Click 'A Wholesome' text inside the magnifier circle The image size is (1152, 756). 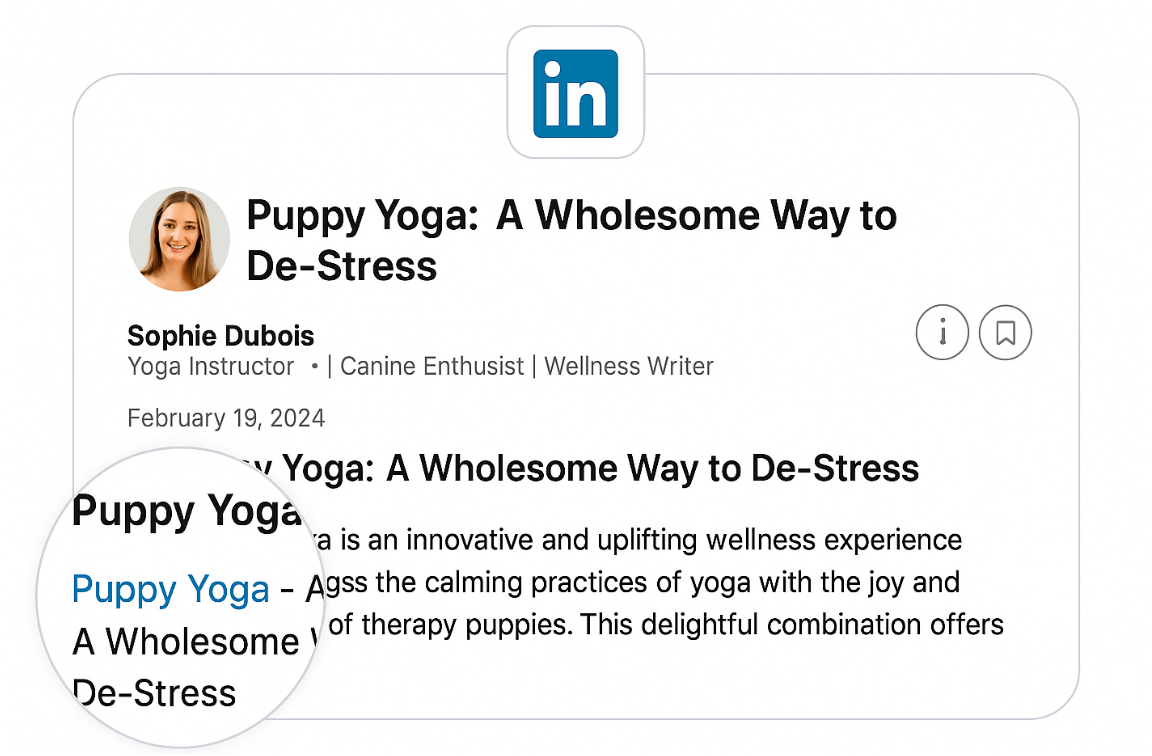186,641
